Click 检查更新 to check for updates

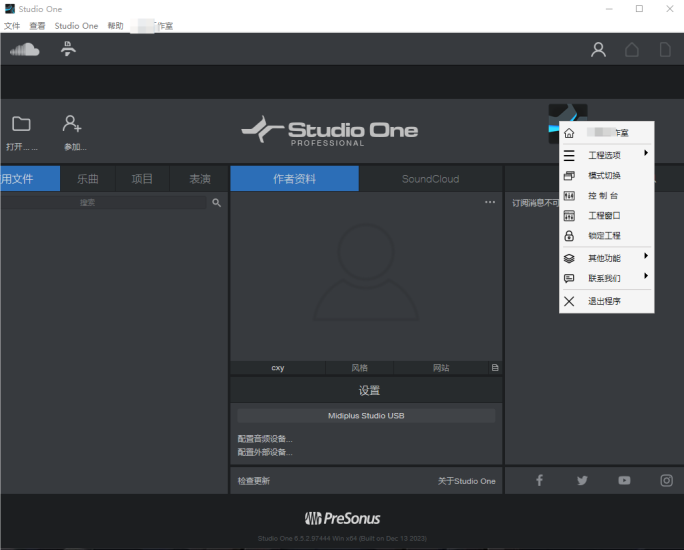pos(254,481)
